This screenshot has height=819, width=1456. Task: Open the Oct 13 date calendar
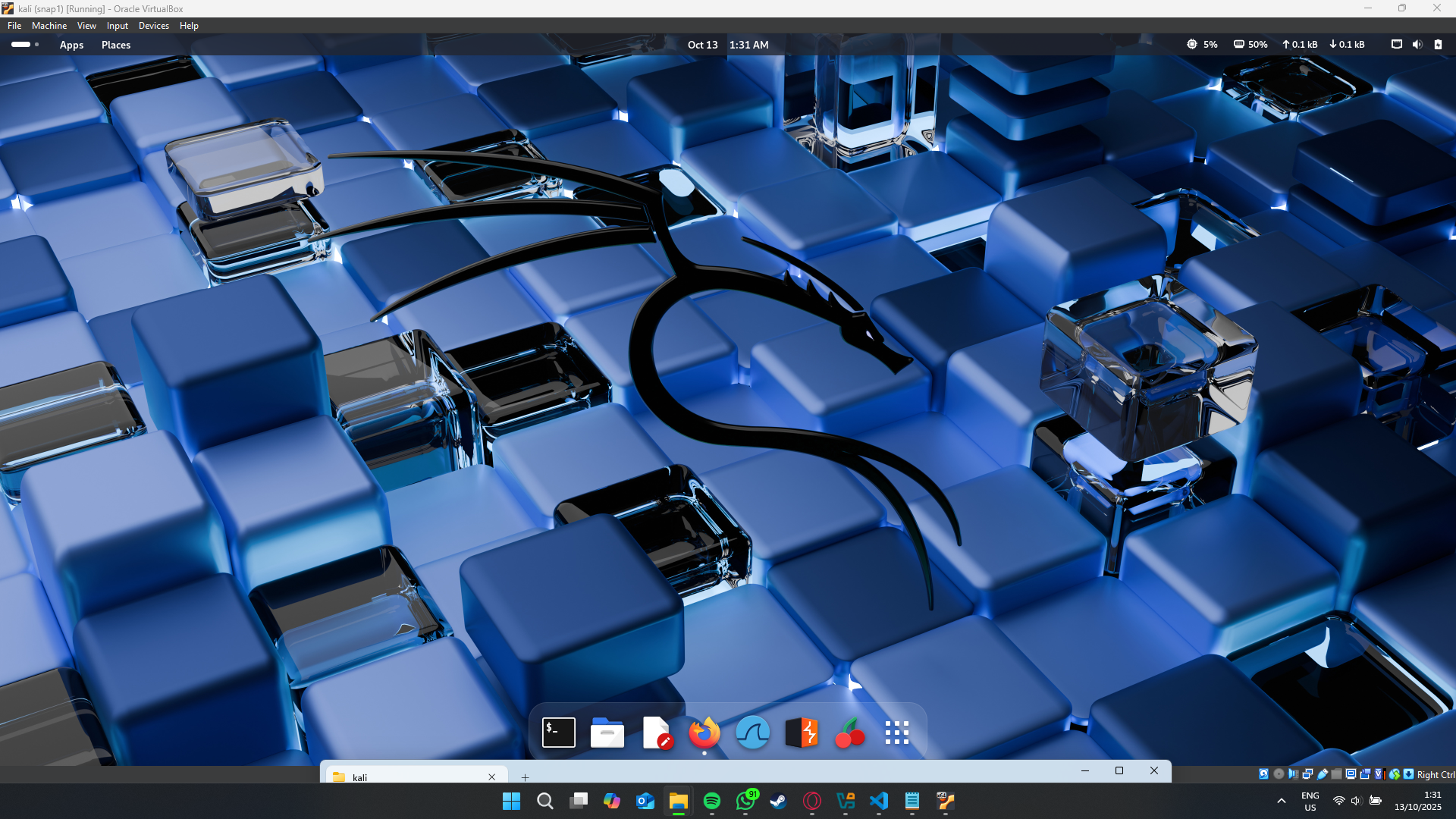click(702, 45)
